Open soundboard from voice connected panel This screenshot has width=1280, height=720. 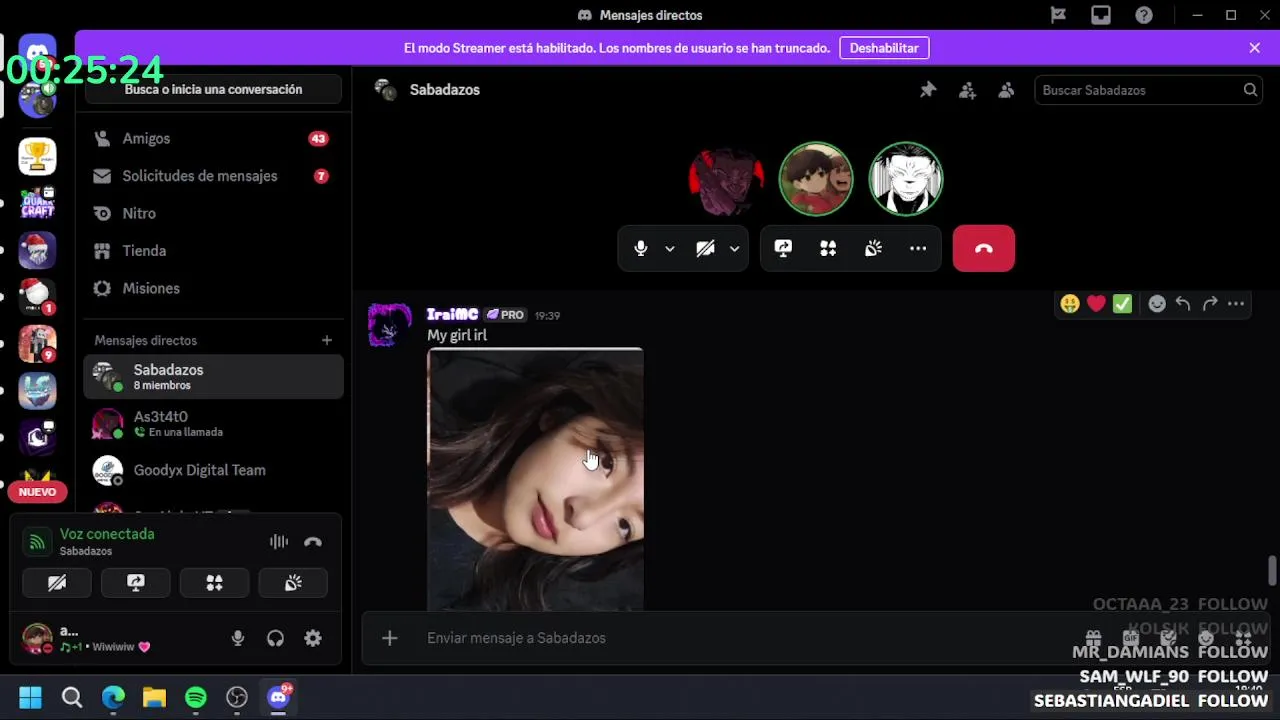coord(293,583)
